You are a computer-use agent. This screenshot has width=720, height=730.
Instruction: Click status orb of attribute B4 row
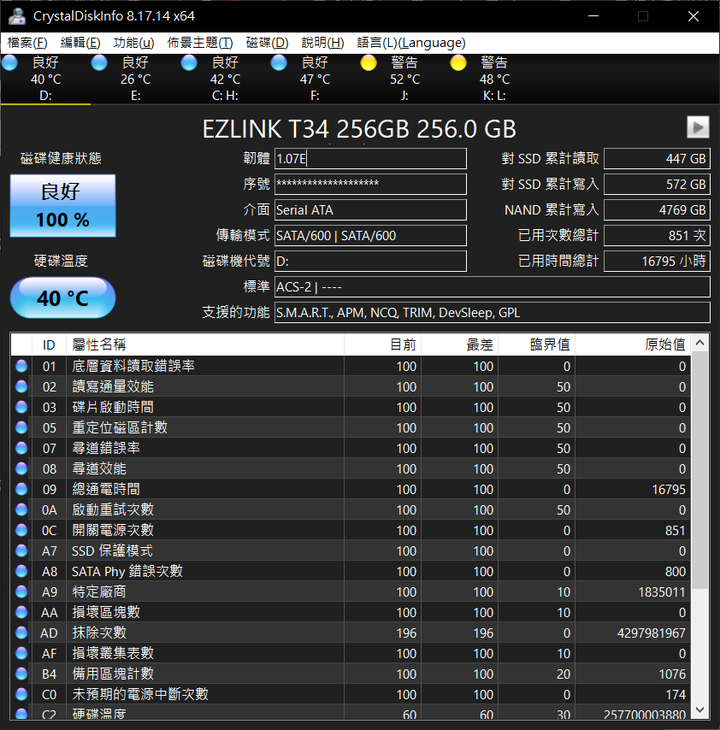click(x=21, y=673)
